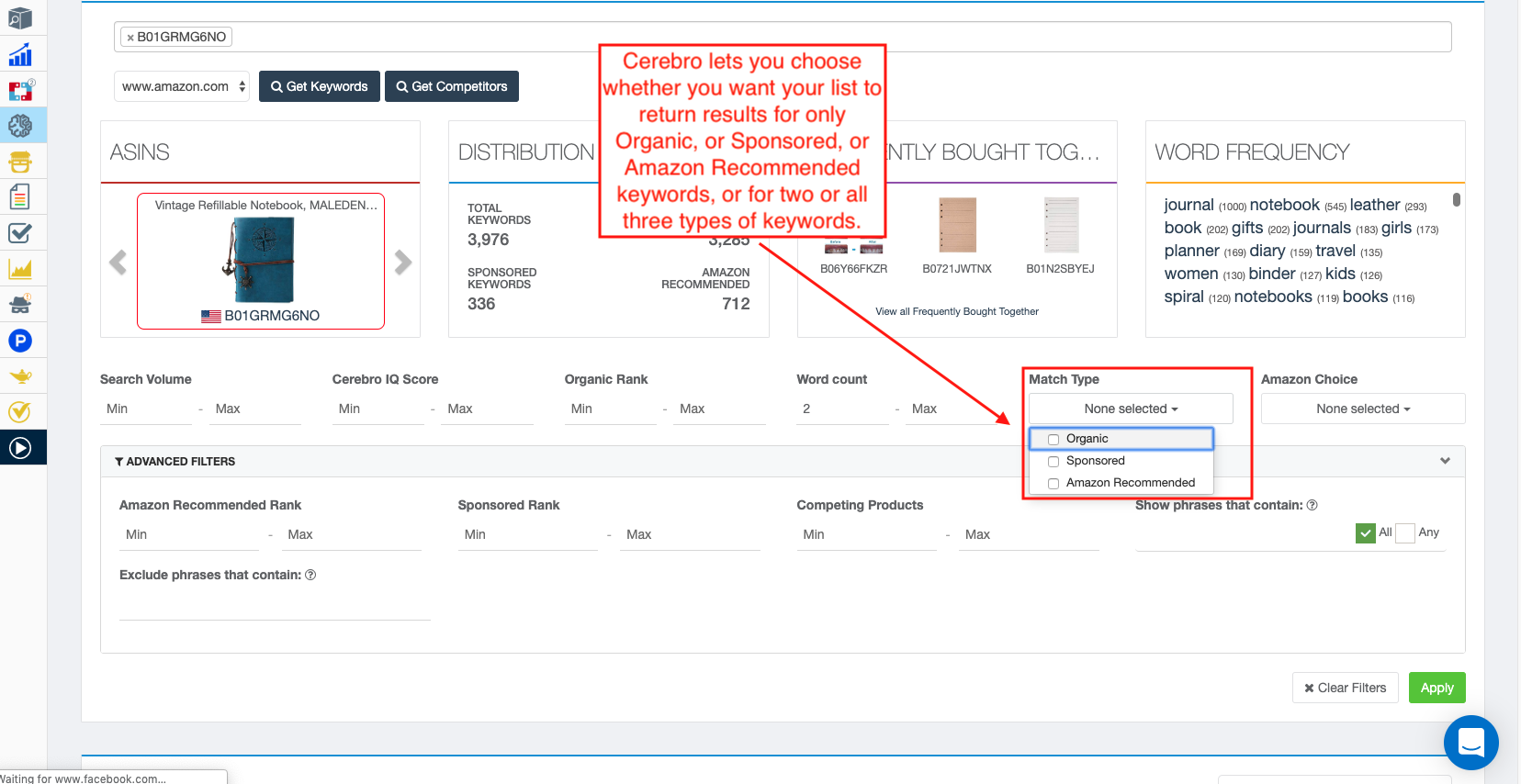Click the blue bar chart sidebar icon

(20, 55)
